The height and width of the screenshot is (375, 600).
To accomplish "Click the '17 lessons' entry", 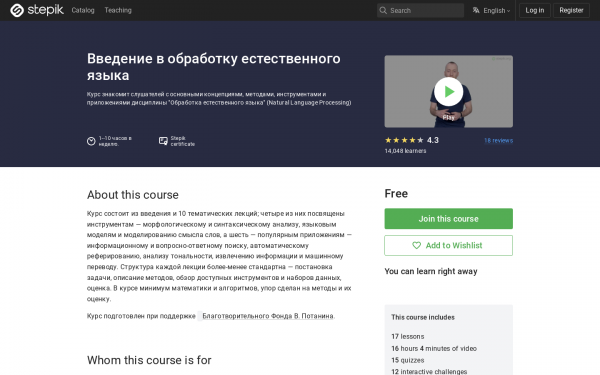I will coord(408,337).
